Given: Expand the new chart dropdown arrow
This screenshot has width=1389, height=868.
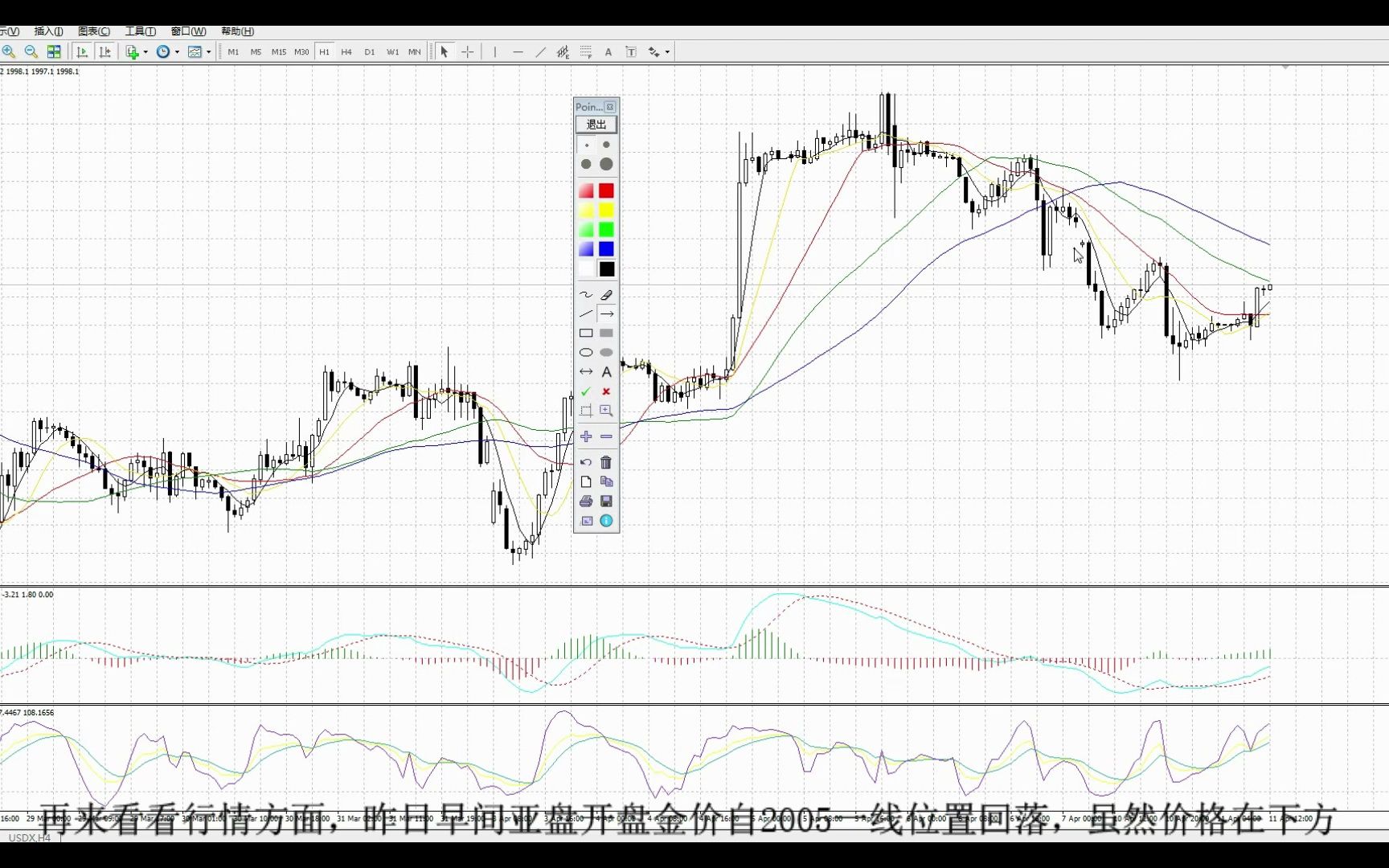Looking at the screenshot, I should pyautogui.click(x=145, y=51).
